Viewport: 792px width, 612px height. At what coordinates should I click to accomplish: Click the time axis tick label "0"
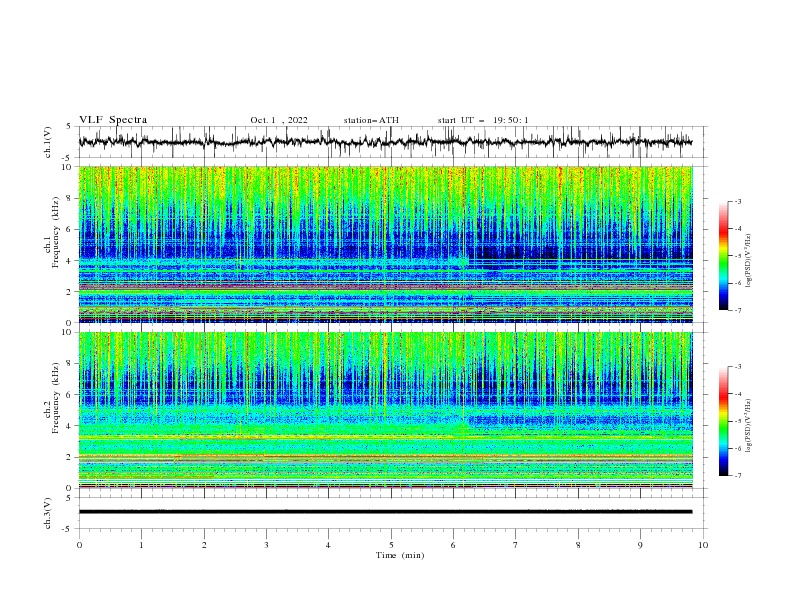pos(79,545)
